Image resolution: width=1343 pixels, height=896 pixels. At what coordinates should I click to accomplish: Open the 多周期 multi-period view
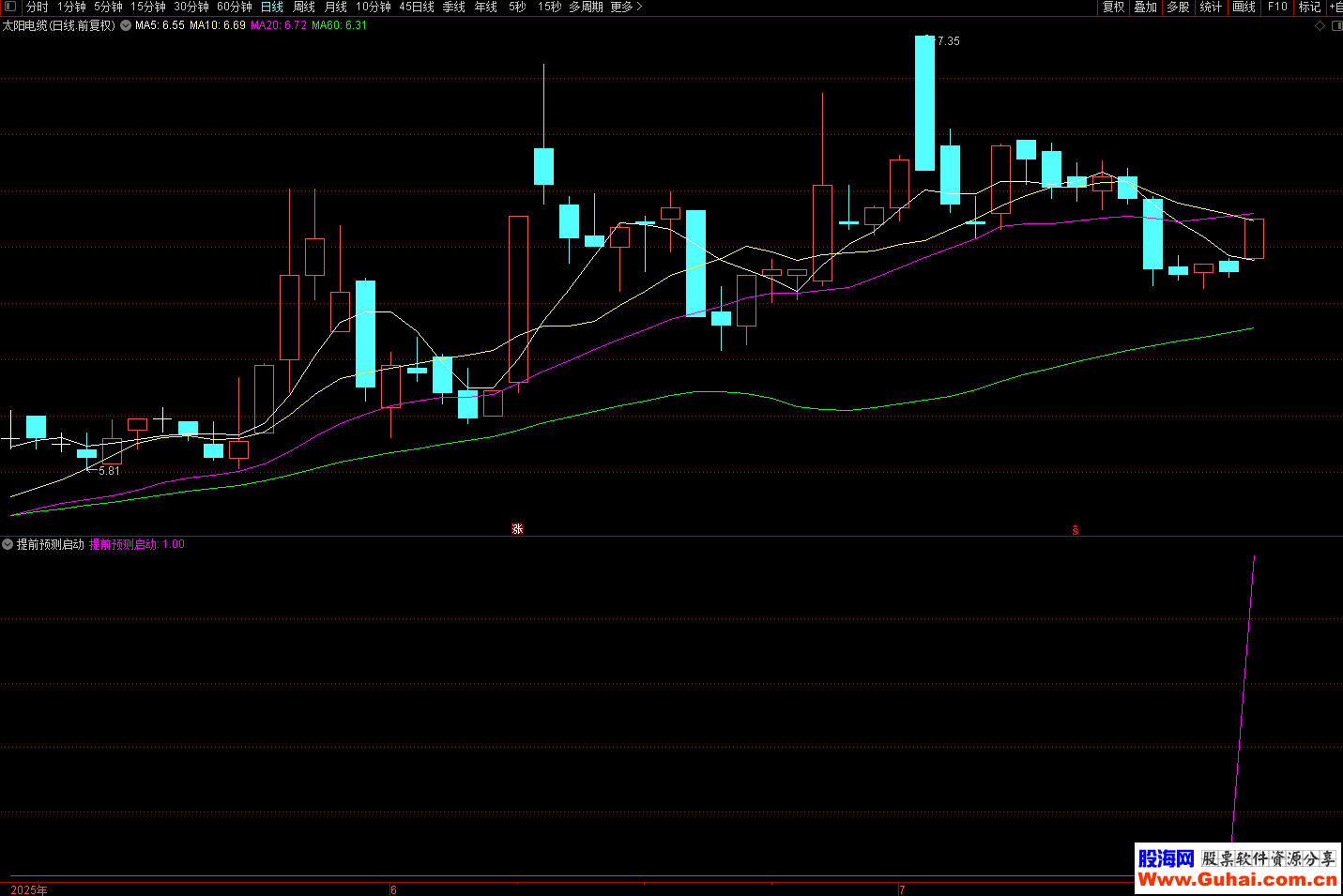coord(586,7)
